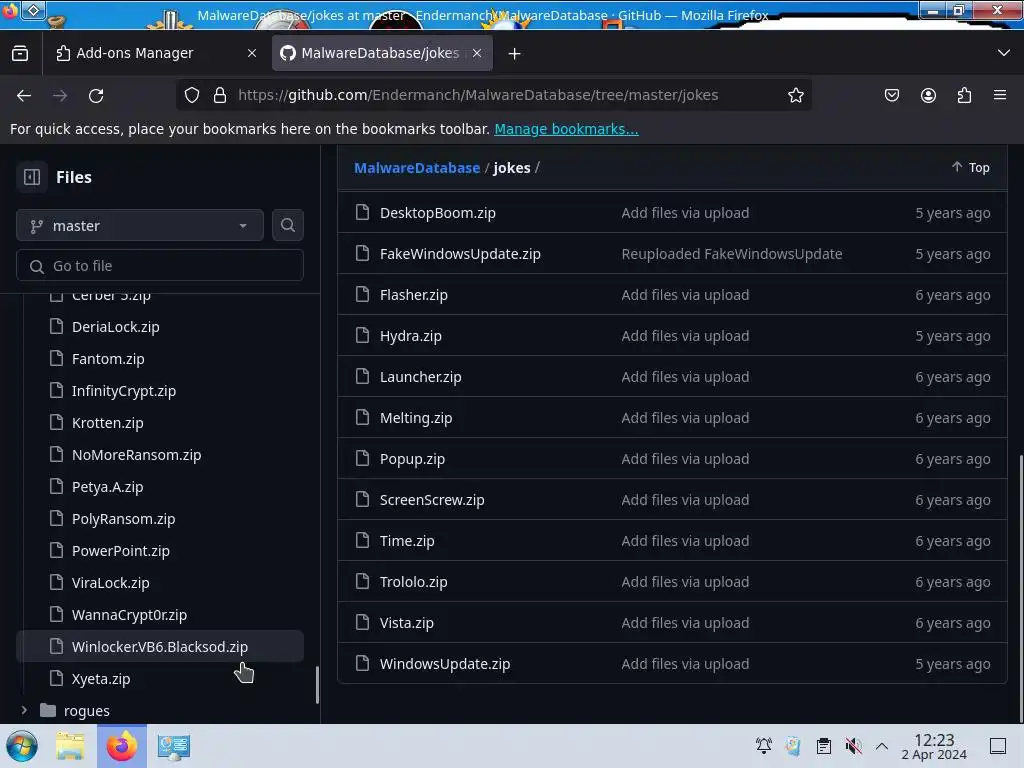Open the Firefox hamburger menu
This screenshot has width=1024, height=768.
click(x=1000, y=95)
